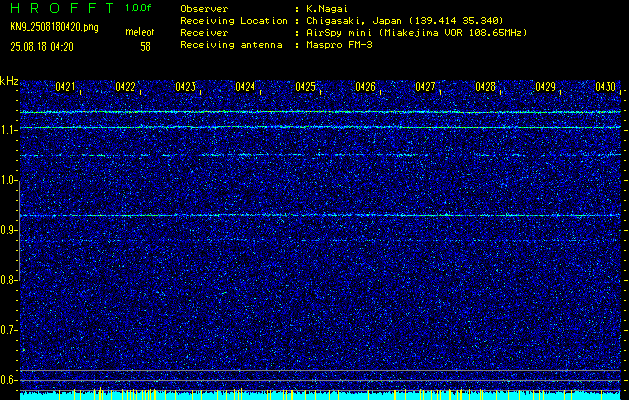Click the 1.1 kHz axis label
Screen dimensions: 629x400
[x=8, y=130]
